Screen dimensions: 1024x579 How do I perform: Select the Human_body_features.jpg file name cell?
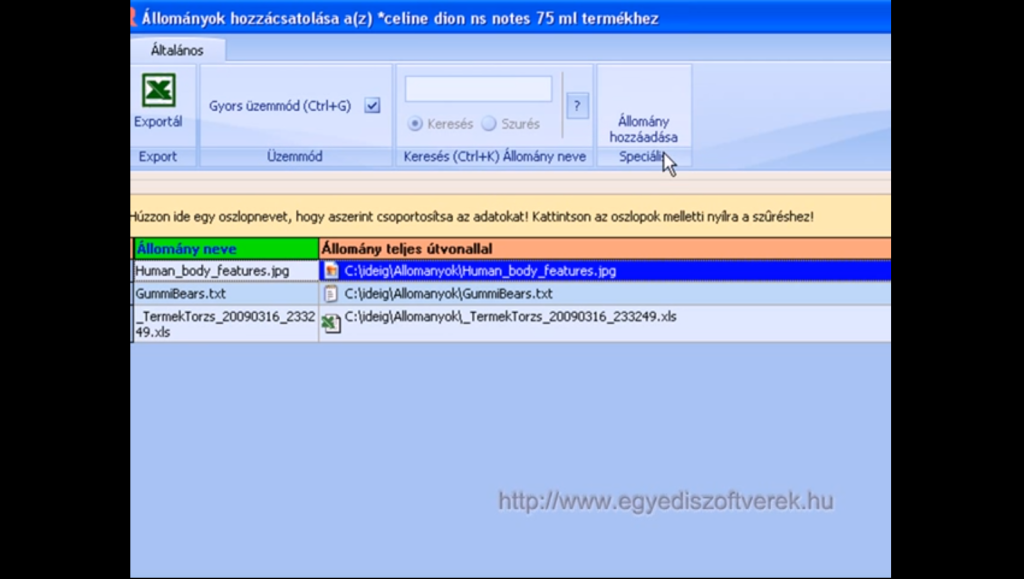[226, 271]
